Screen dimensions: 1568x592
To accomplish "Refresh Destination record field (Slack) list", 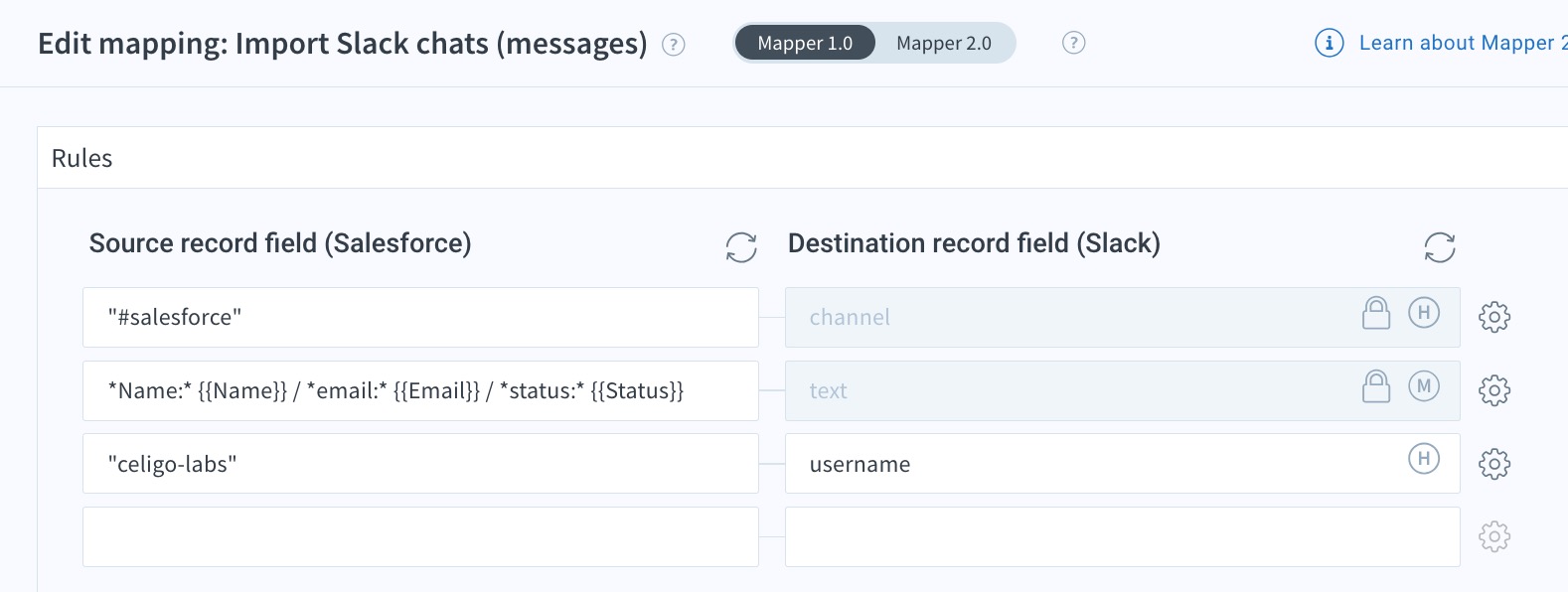I will coord(1440,247).
